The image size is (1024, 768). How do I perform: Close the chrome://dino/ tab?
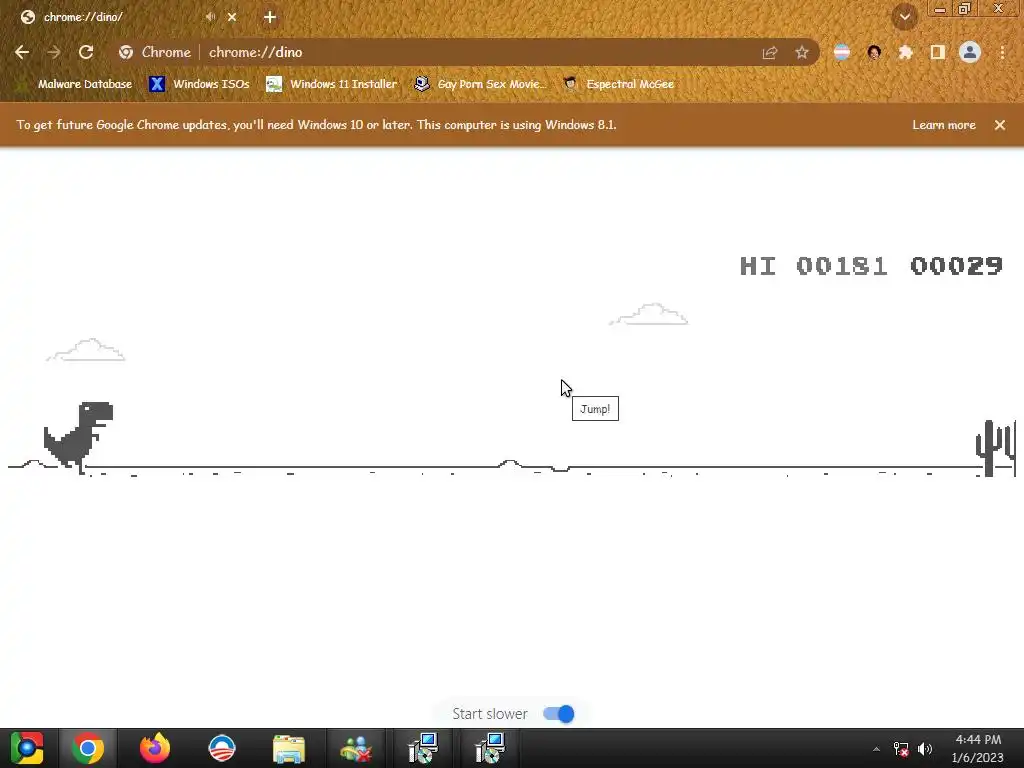[x=232, y=17]
